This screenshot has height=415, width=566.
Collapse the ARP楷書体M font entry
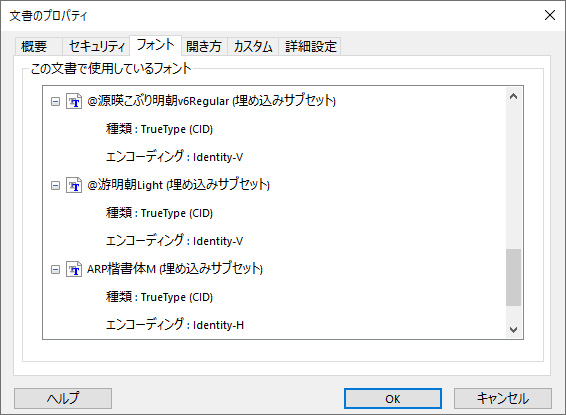click(55, 270)
